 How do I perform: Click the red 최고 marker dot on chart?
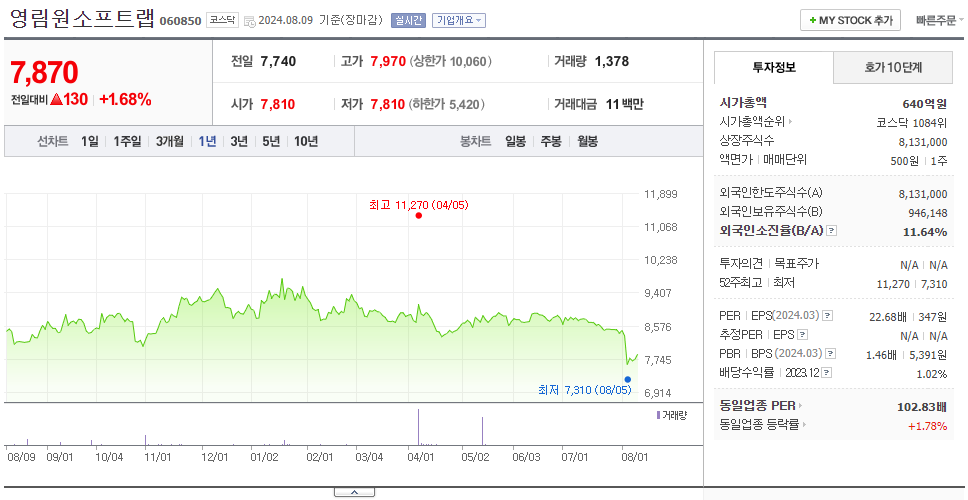pyautogui.click(x=419, y=215)
